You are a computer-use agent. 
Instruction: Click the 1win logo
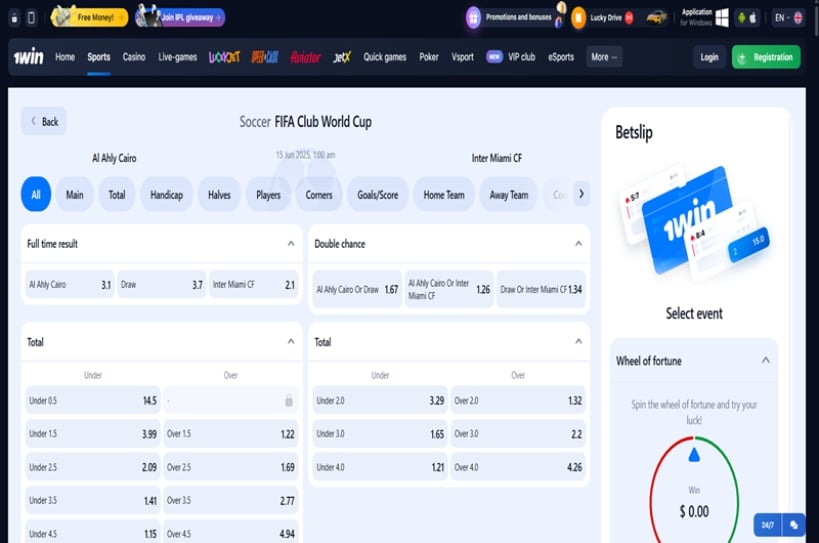(x=28, y=56)
